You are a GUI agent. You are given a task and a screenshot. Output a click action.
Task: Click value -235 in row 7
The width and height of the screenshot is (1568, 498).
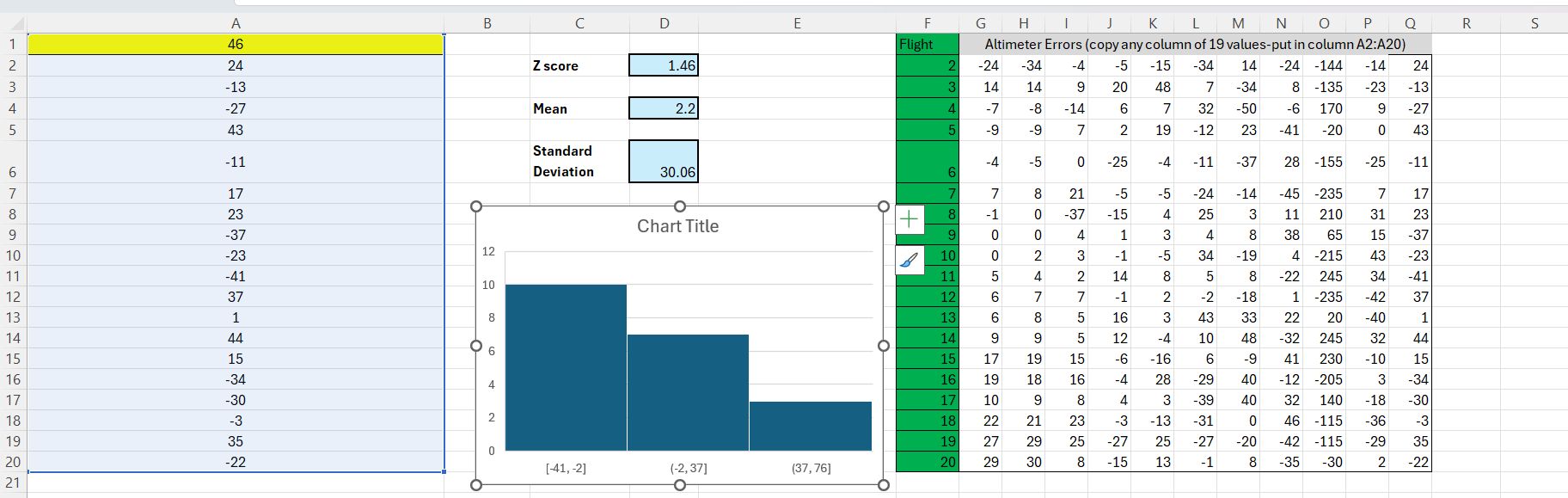[1324, 194]
